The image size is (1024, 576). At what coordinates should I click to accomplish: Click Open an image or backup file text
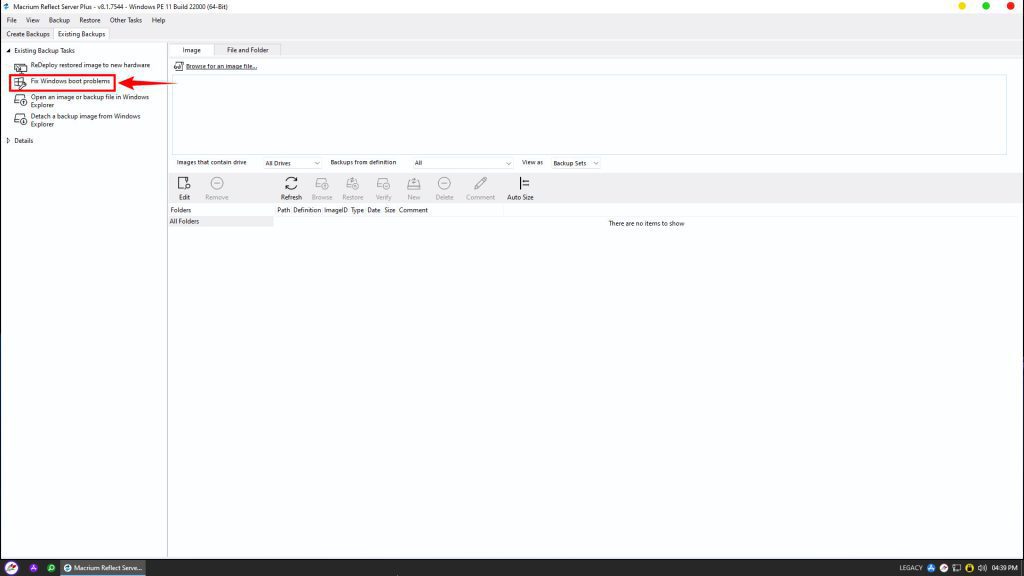click(89, 101)
